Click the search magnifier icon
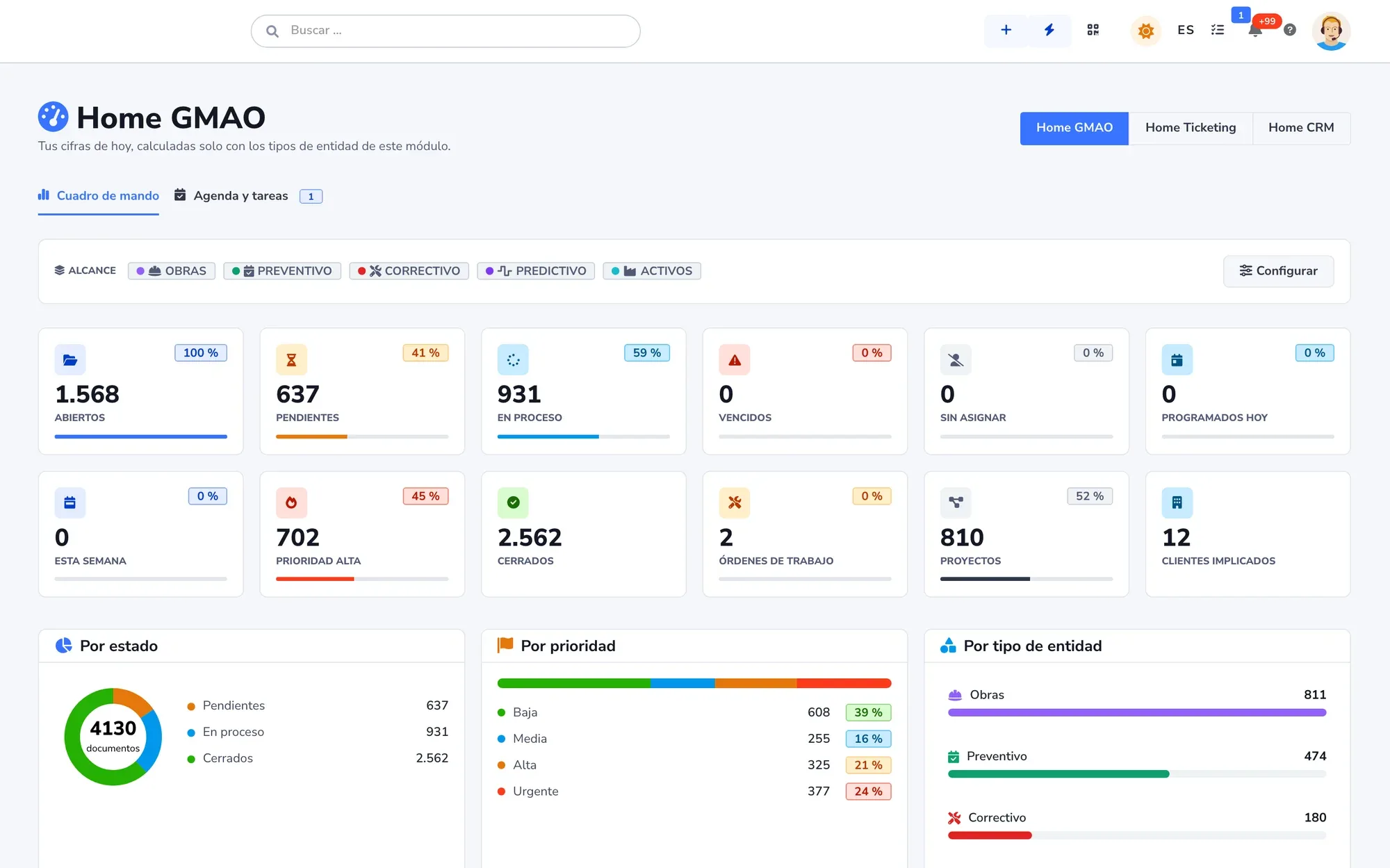Viewport: 1390px width, 868px height. 272,31
